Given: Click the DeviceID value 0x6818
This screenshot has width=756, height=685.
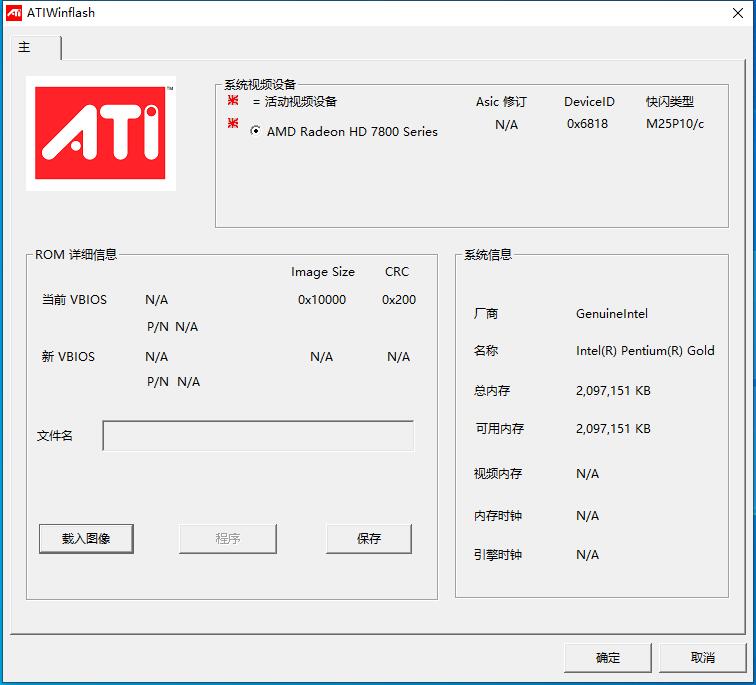Looking at the screenshot, I should point(587,124).
